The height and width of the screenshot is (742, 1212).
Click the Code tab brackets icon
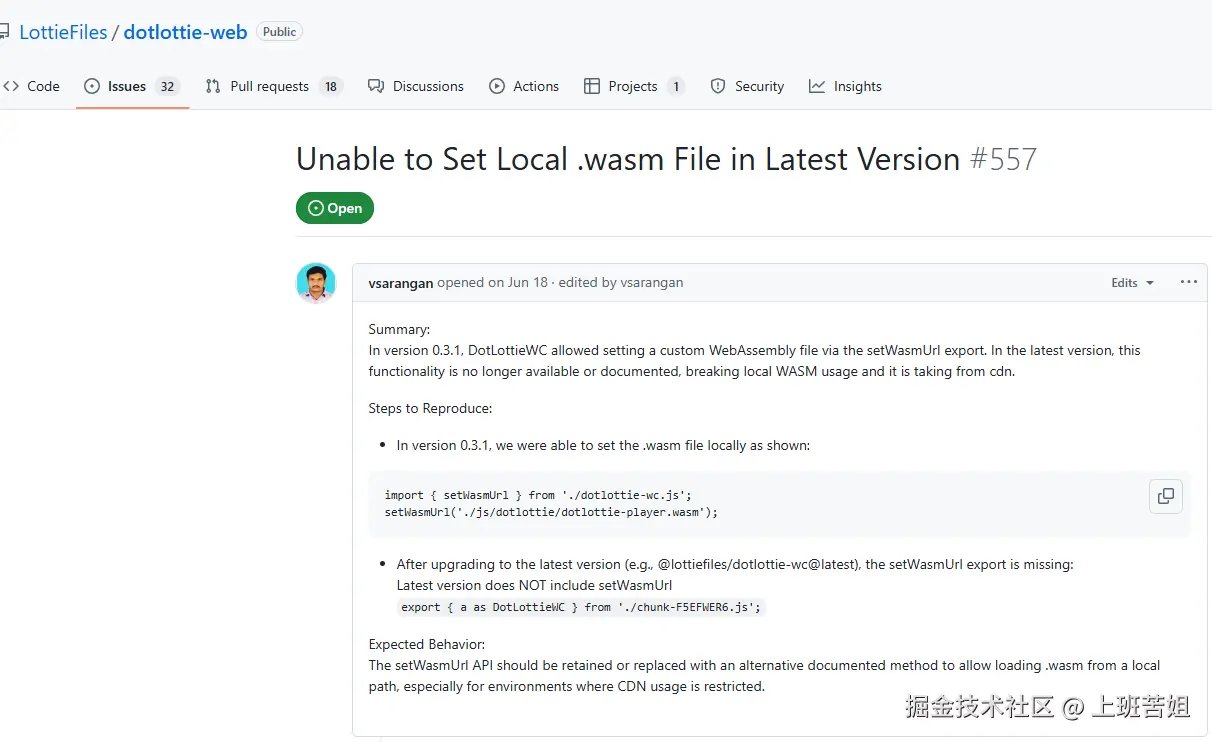pos(11,86)
